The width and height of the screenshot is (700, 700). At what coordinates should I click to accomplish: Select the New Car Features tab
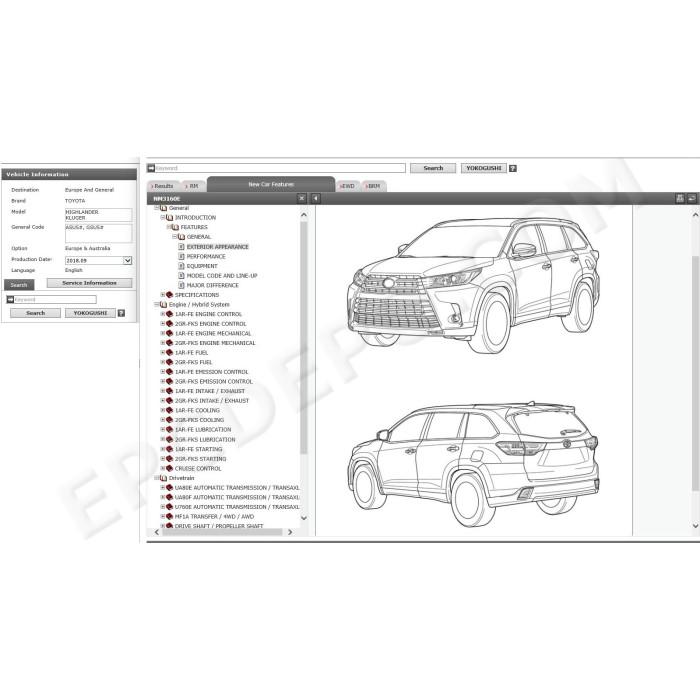pyautogui.click(x=271, y=184)
